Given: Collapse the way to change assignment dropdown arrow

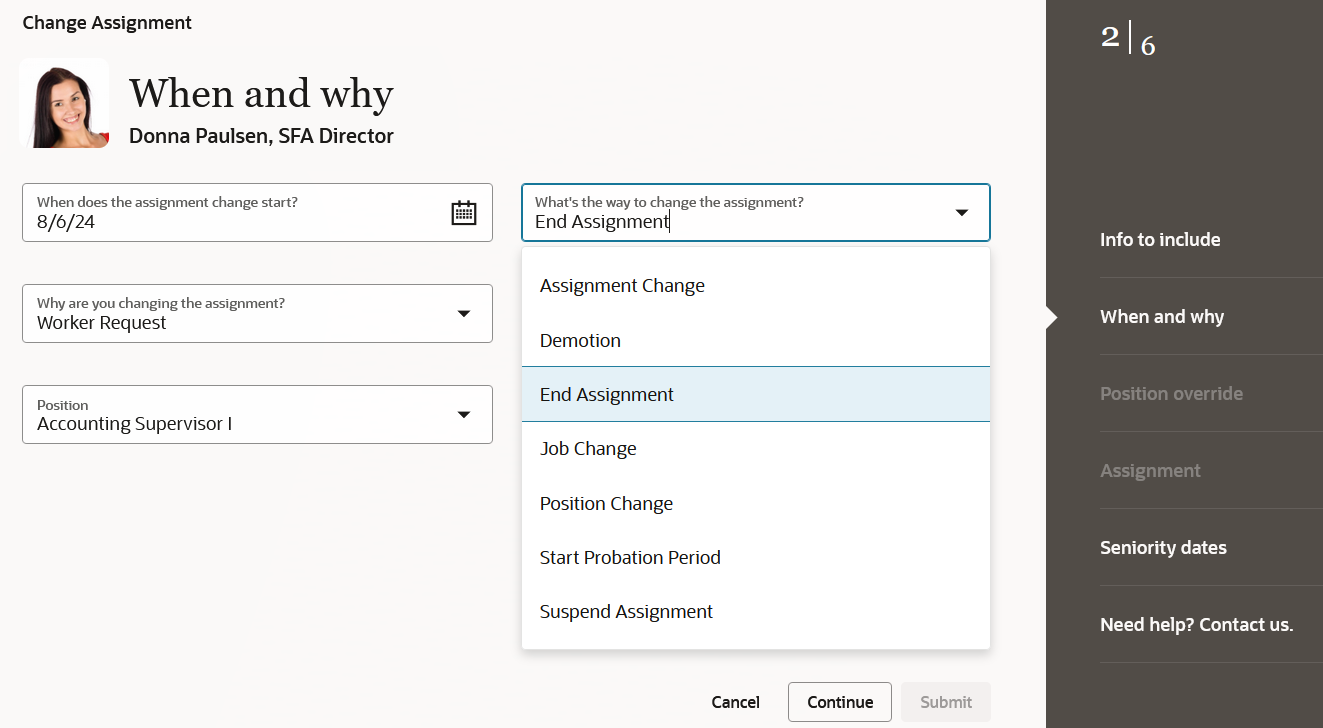Looking at the screenshot, I should pos(962,212).
